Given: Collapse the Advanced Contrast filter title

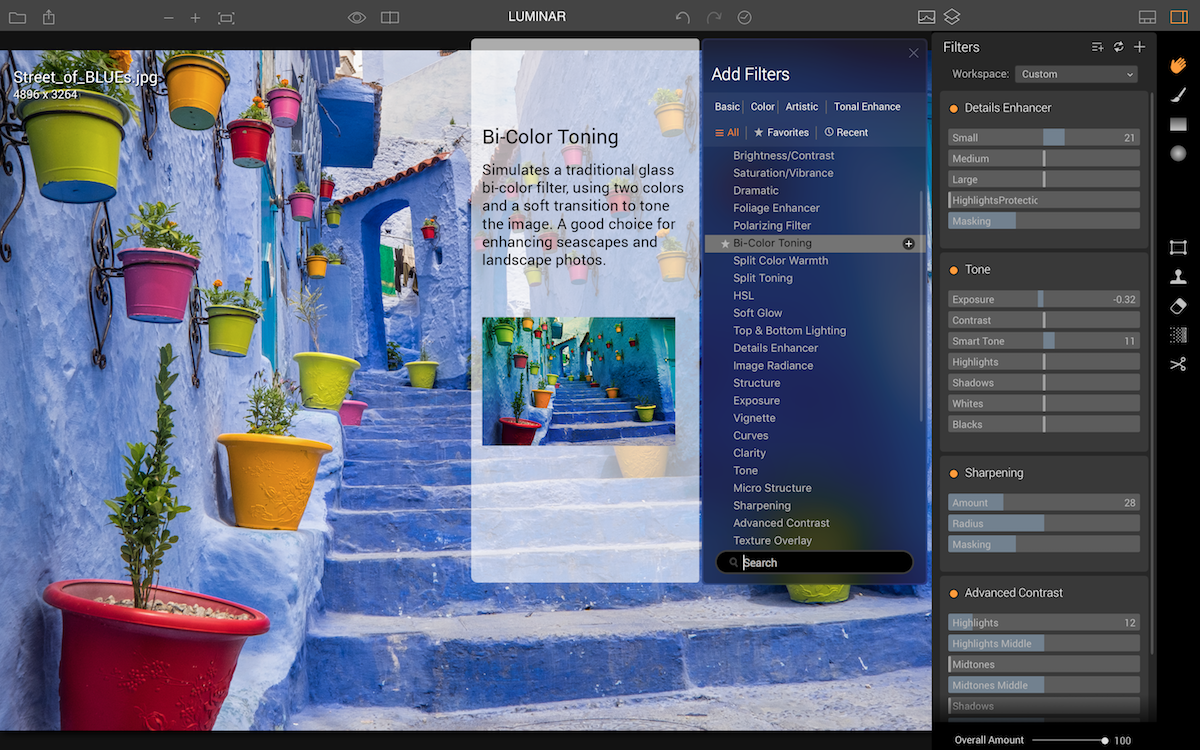Looking at the screenshot, I should 1014,593.
